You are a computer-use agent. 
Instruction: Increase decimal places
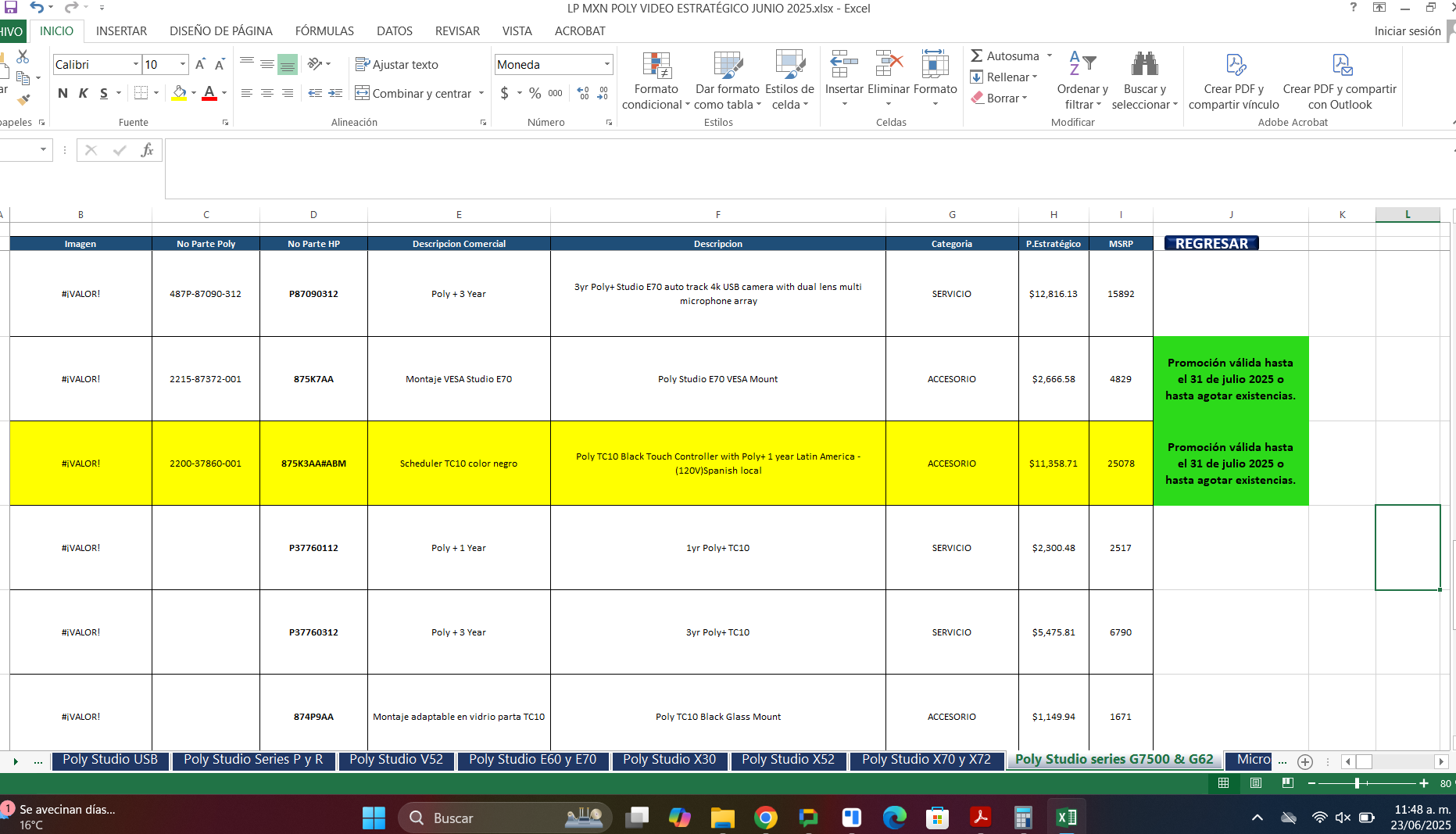pos(583,93)
